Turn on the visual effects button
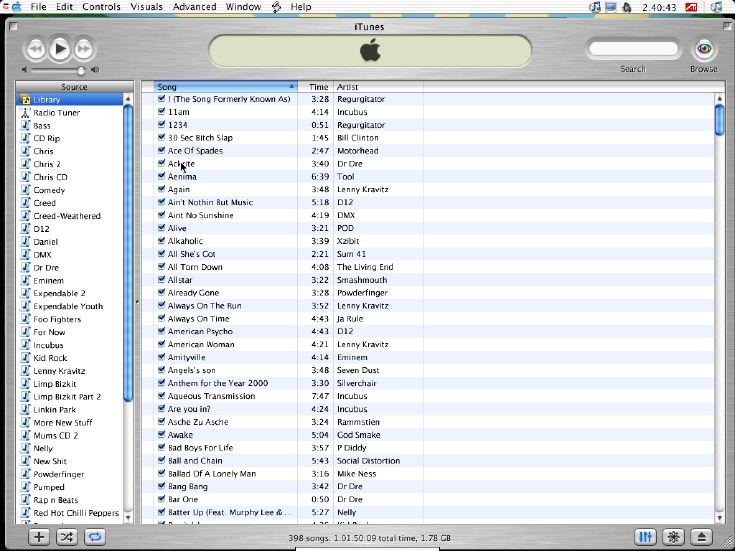The height and width of the screenshot is (551, 735). (674, 537)
